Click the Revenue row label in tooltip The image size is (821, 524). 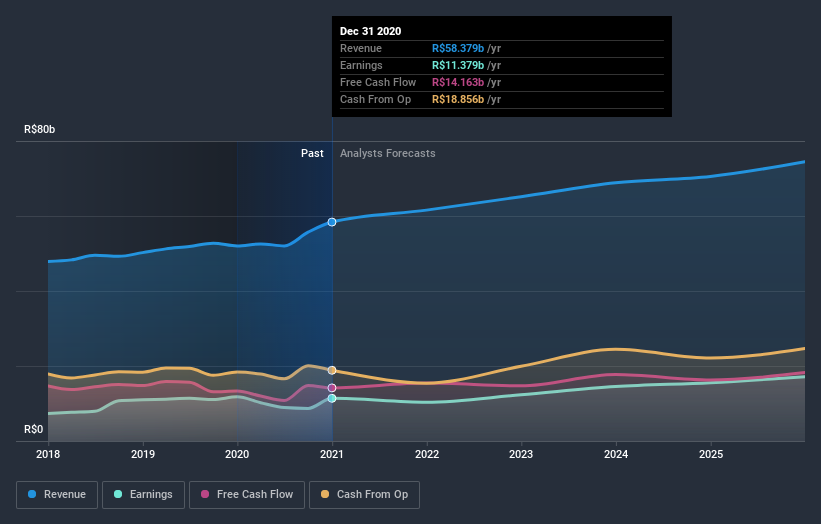coord(361,48)
